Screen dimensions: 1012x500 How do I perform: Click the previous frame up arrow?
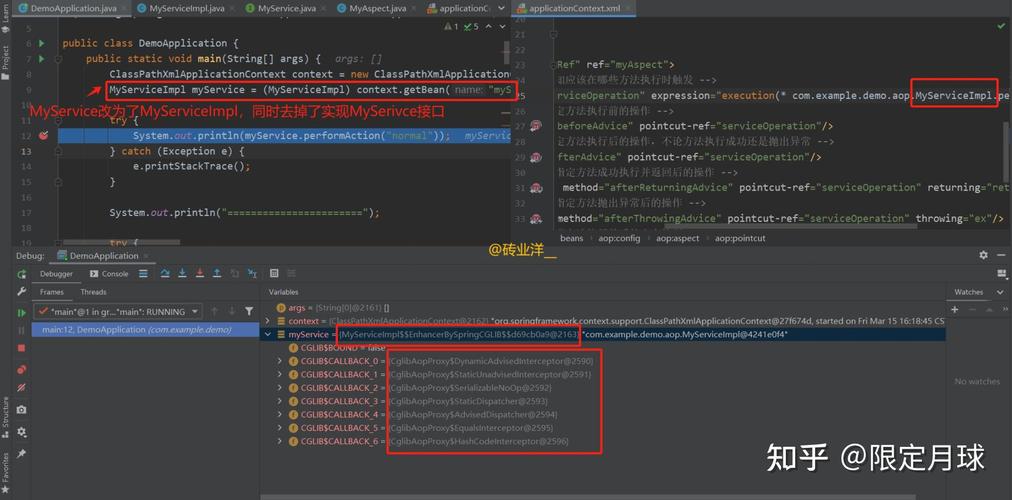214,312
